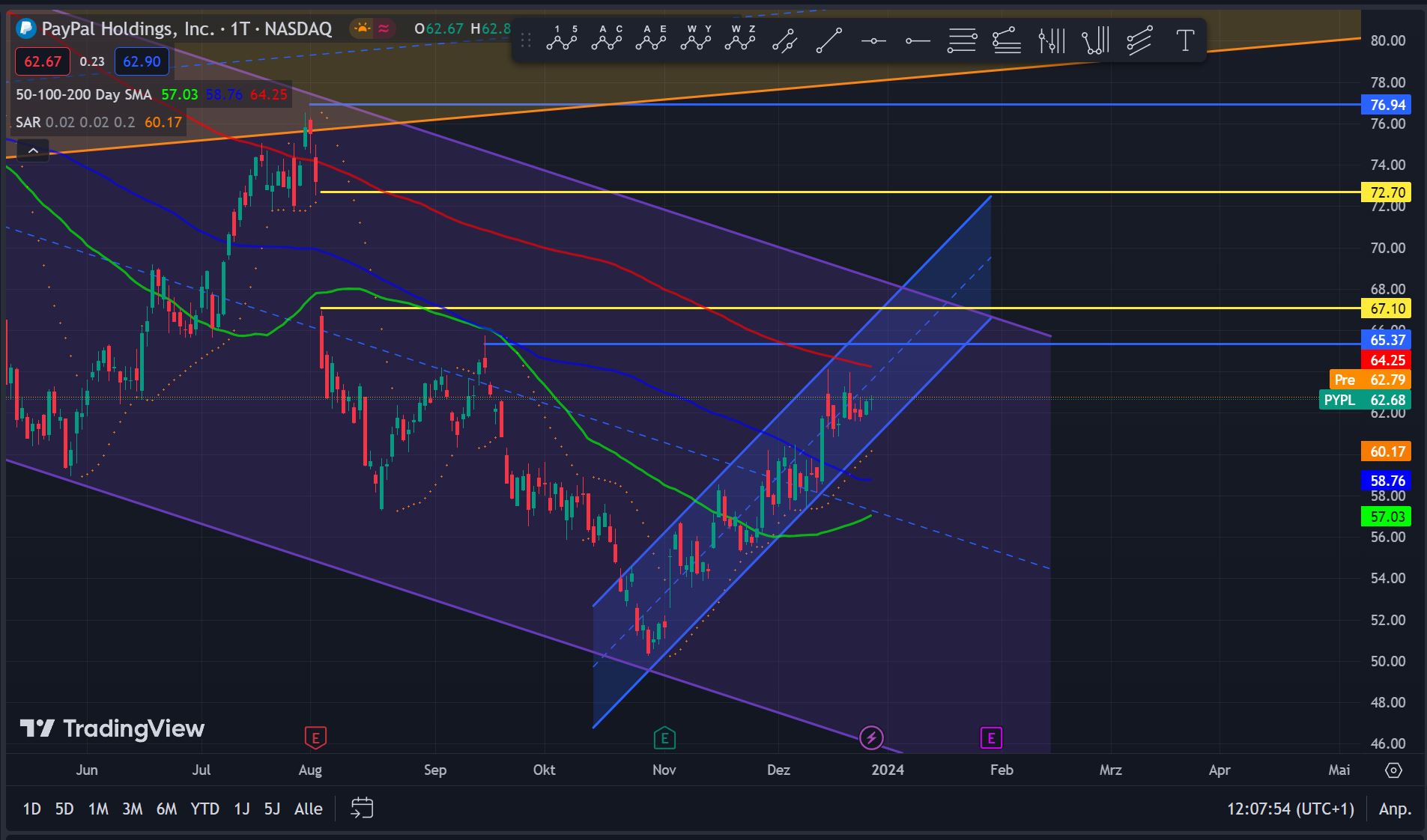1427x840 pixels.
Task: Select the Alle time range
Action: click(x=308, y=809)
